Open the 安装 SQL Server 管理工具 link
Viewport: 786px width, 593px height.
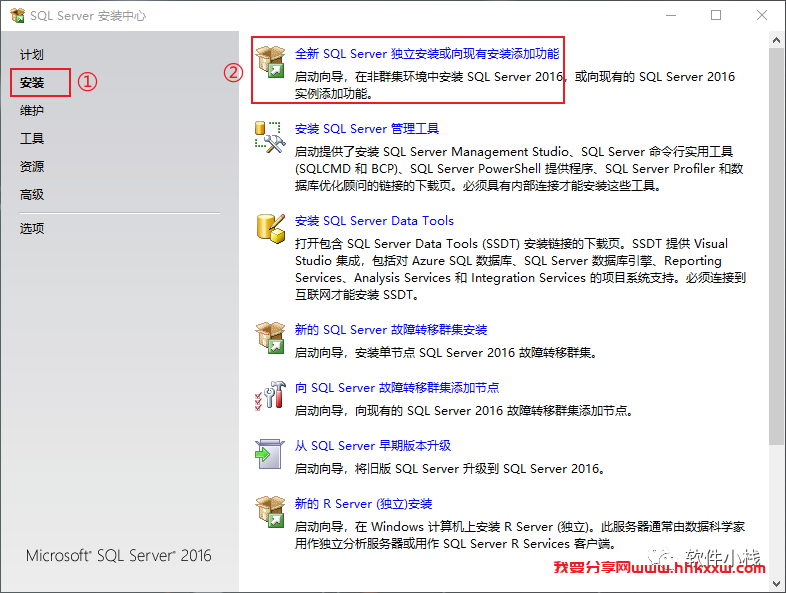(x=366, y=129)
